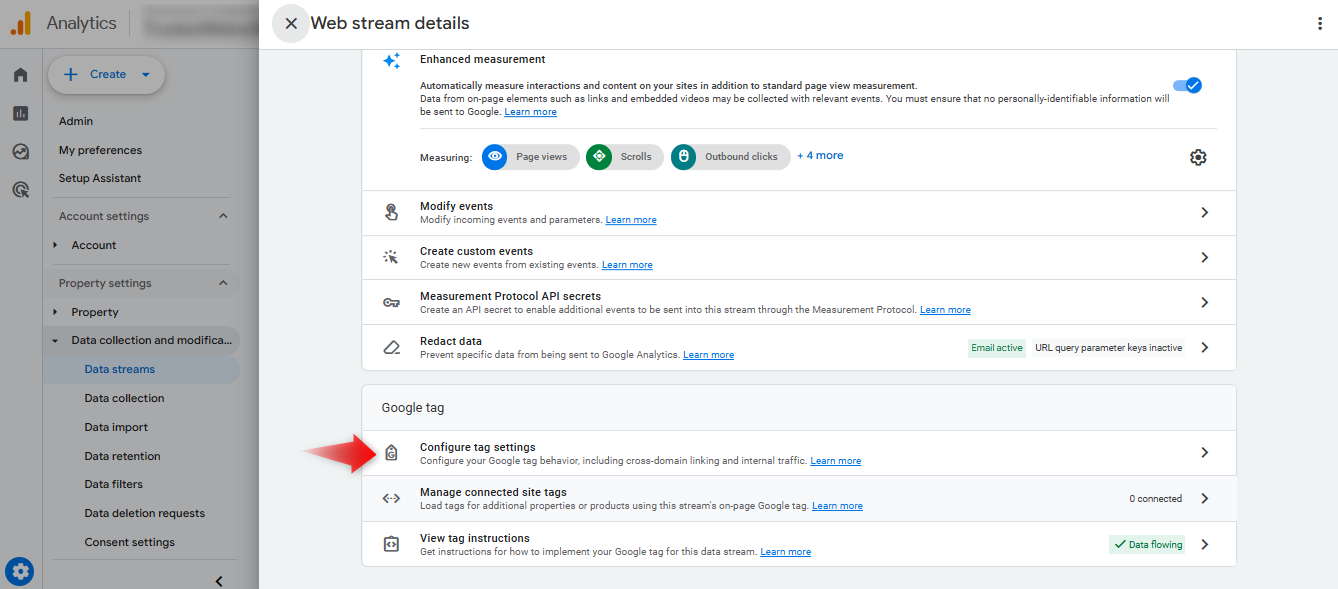
Task: Select Consent settings in sidebar
Action: 129,542
